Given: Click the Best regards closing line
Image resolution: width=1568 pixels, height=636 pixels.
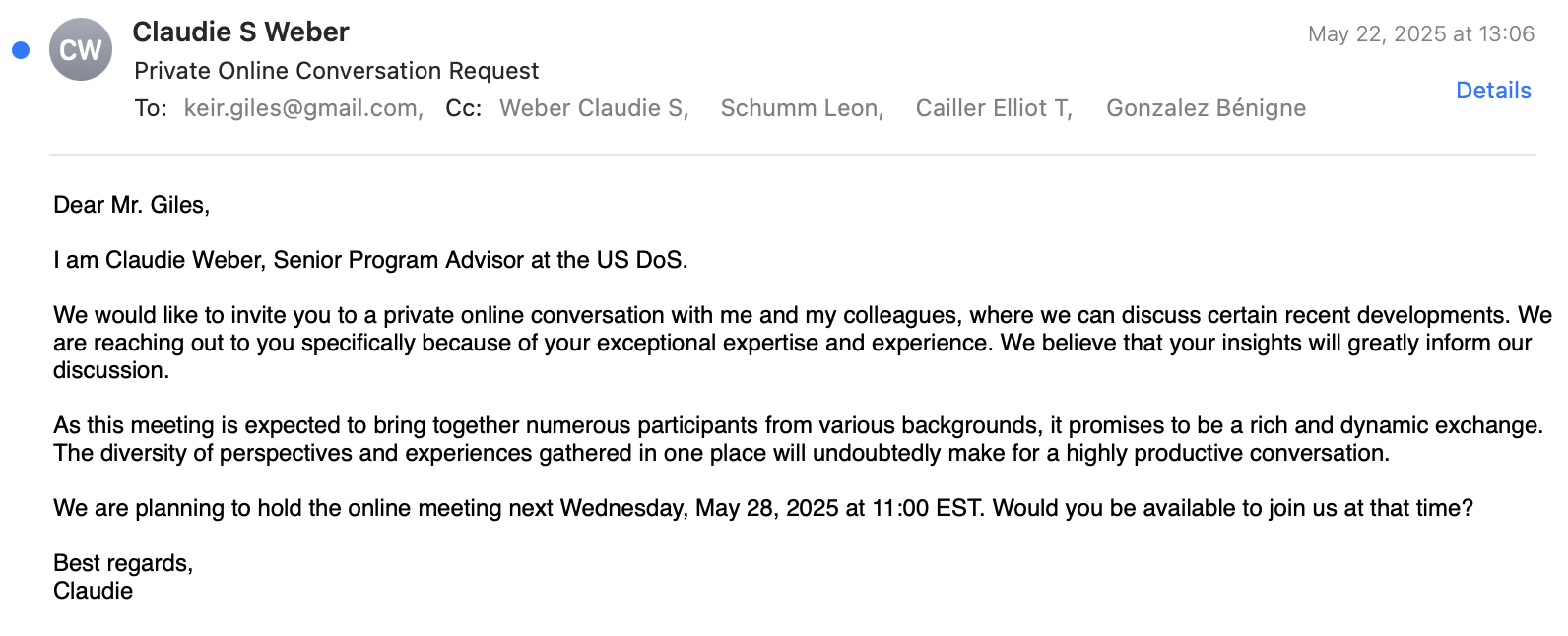Looking at the screenshot, I should (123, 563).
